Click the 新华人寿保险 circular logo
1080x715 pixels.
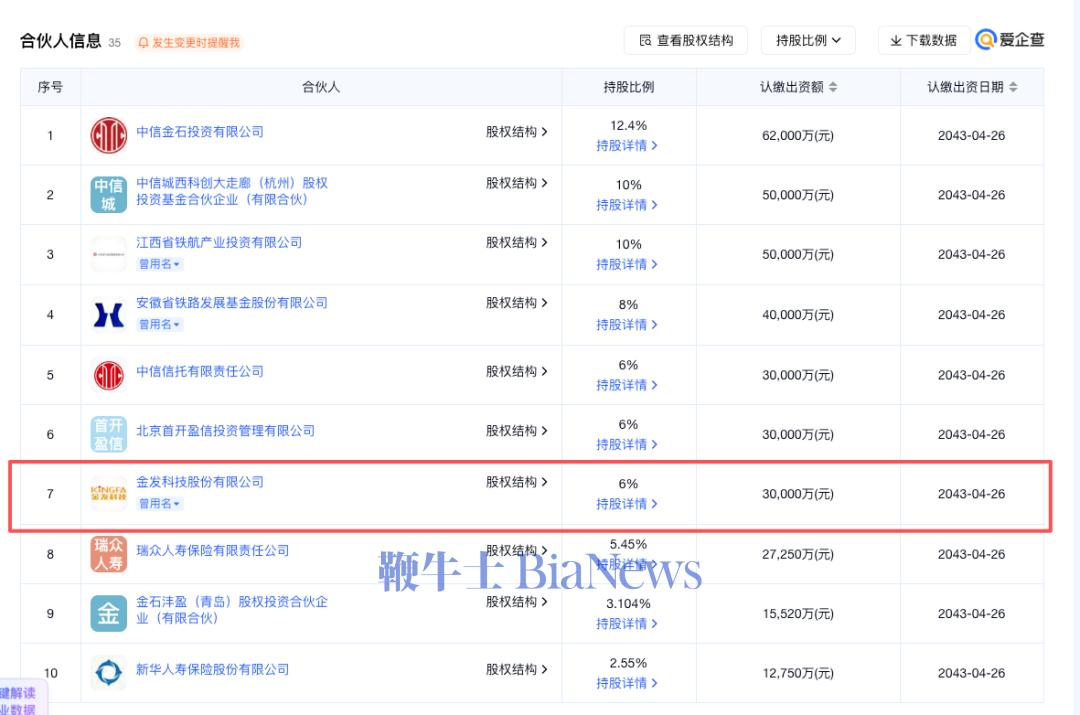pyautogui.click(x=109, y=672)
